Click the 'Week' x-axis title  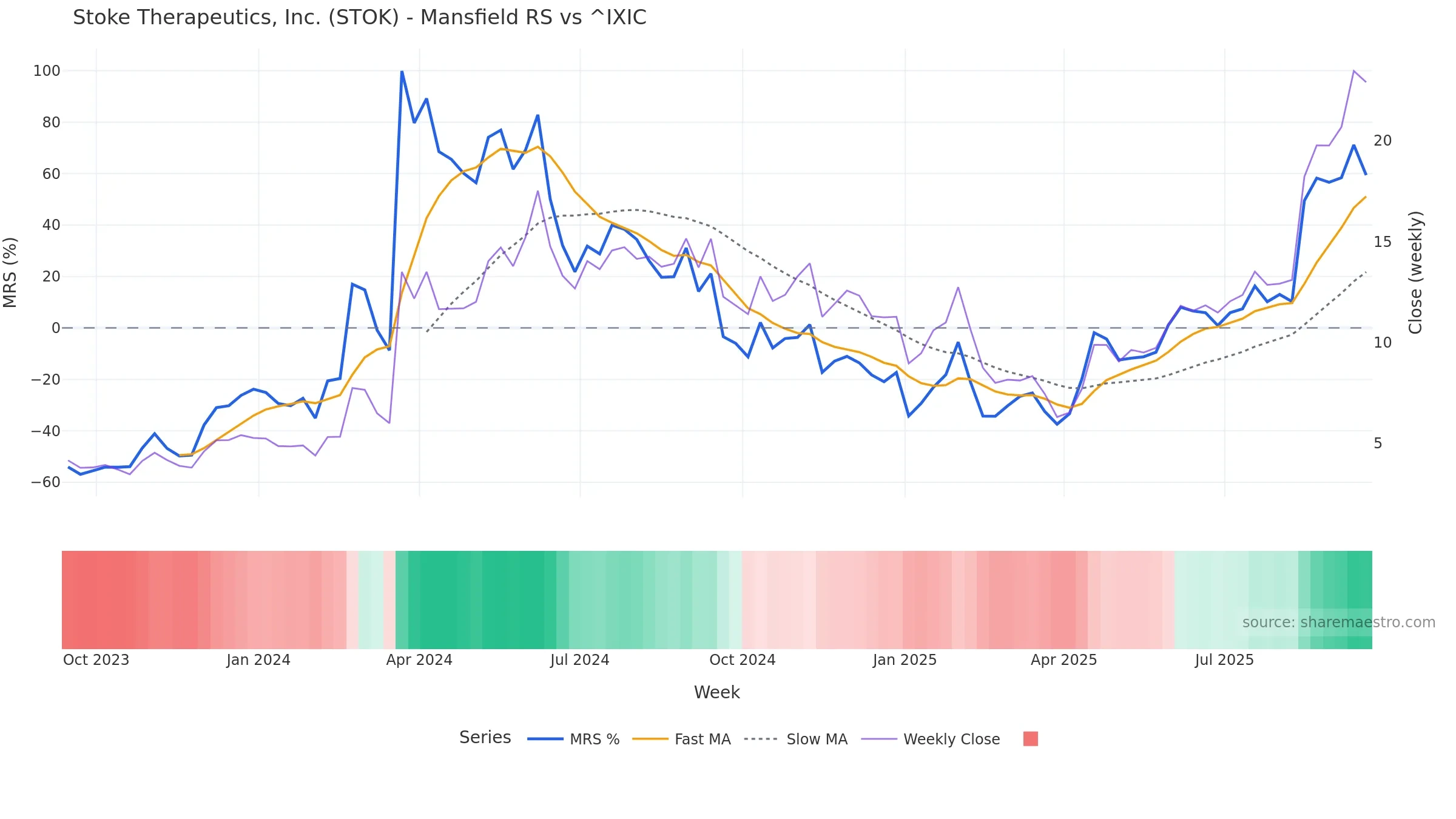point(716,692)
